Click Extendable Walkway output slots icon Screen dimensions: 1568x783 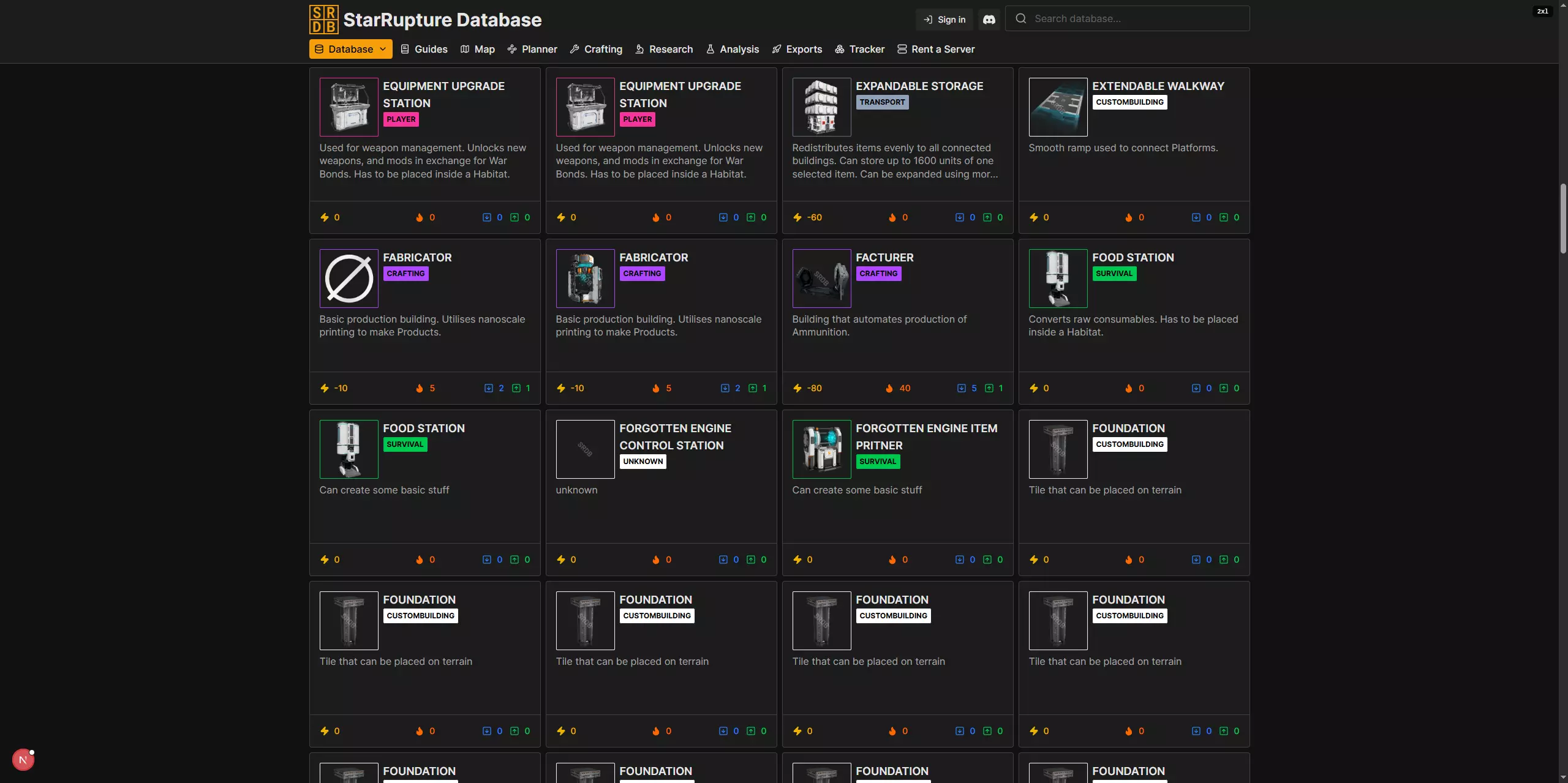point(1223,217)
